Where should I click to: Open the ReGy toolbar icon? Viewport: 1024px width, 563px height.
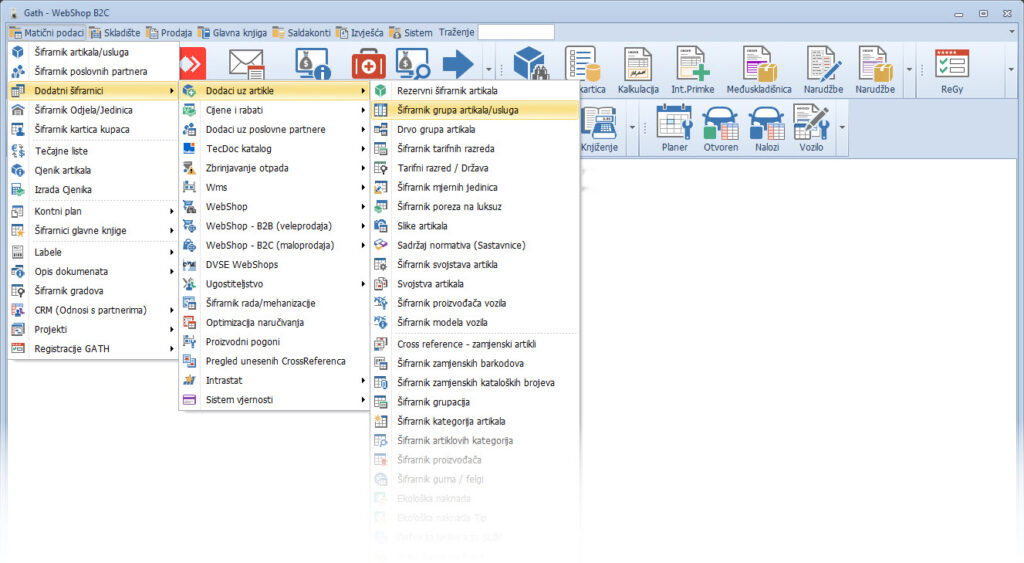(x=951, y=69)
